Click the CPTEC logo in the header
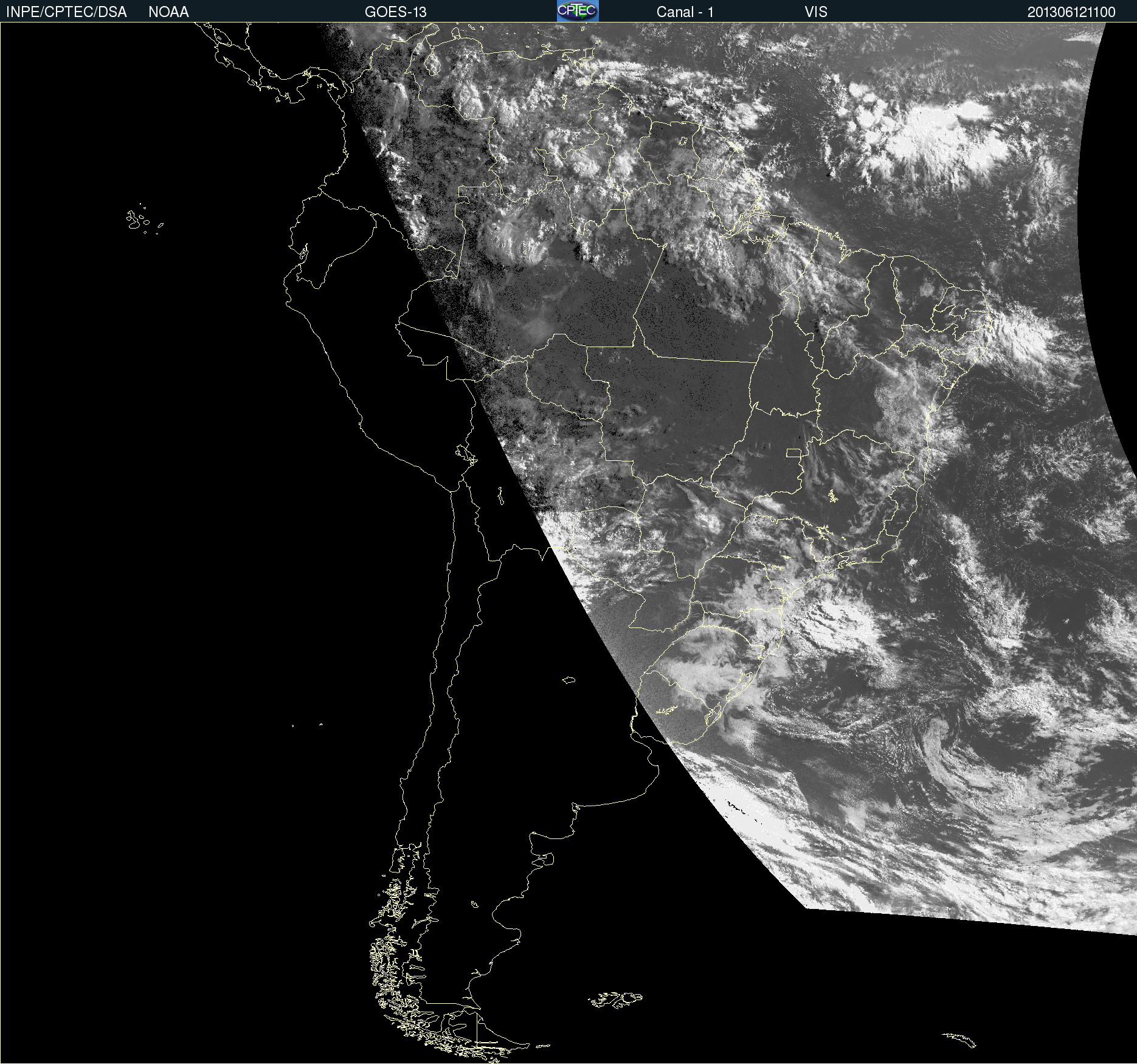The width and height of the screenshot is (1137, 1064). click(577, 11)
